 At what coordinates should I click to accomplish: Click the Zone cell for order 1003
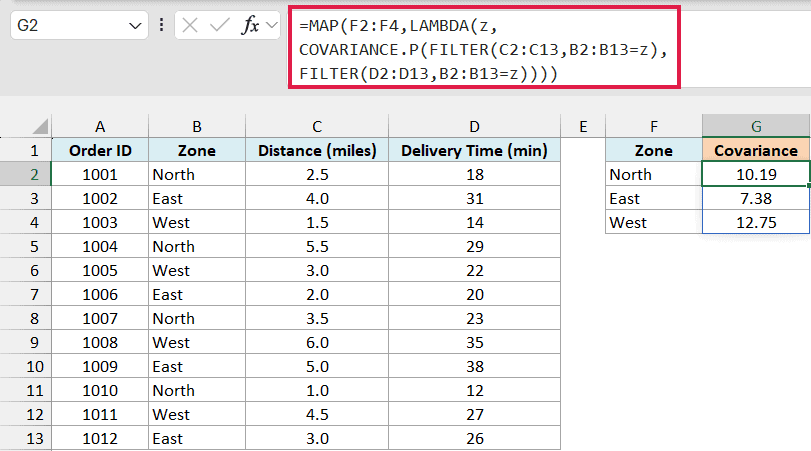pos(197,222)
